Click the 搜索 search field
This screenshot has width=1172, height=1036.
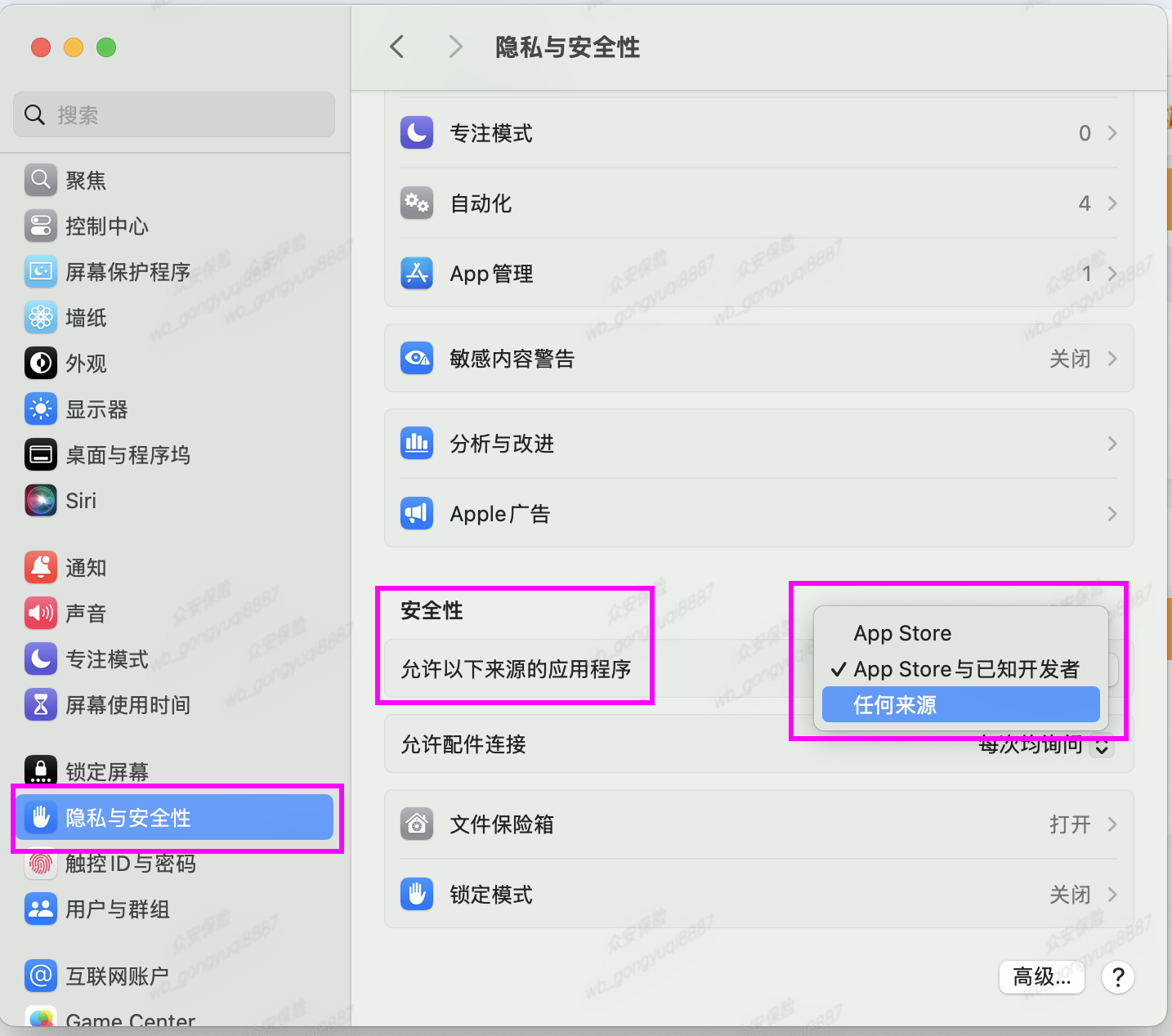pyautogui.click(x=174, y=115)
